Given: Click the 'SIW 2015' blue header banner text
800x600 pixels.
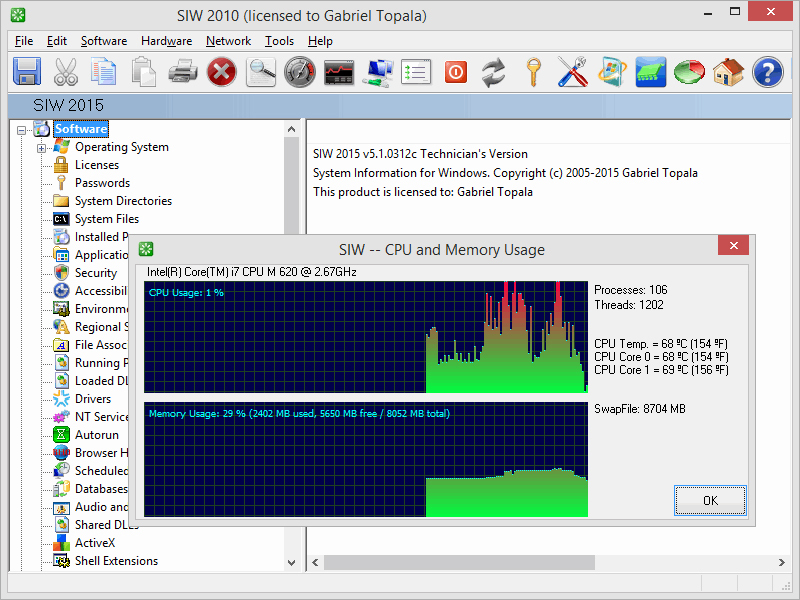Looking at the screenshot, I should (x=68, y=105).
